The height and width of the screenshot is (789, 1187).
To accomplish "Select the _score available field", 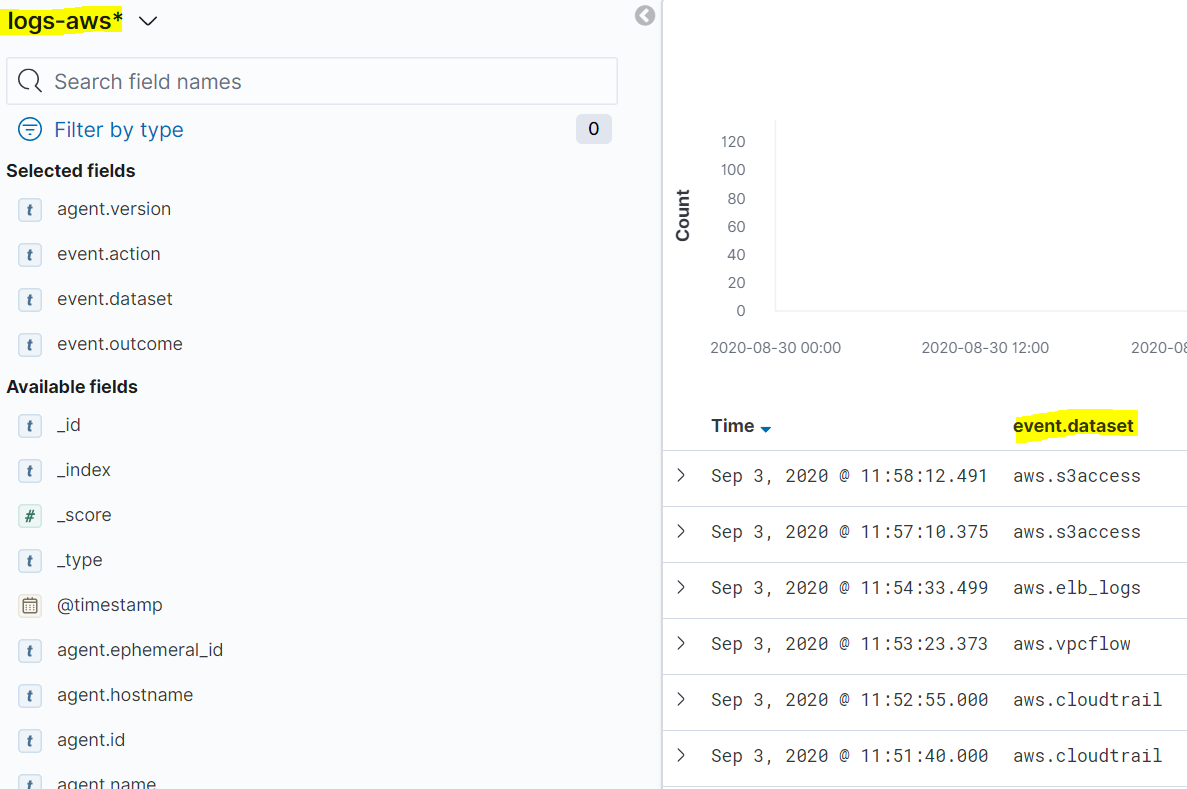I will (84, 515).
